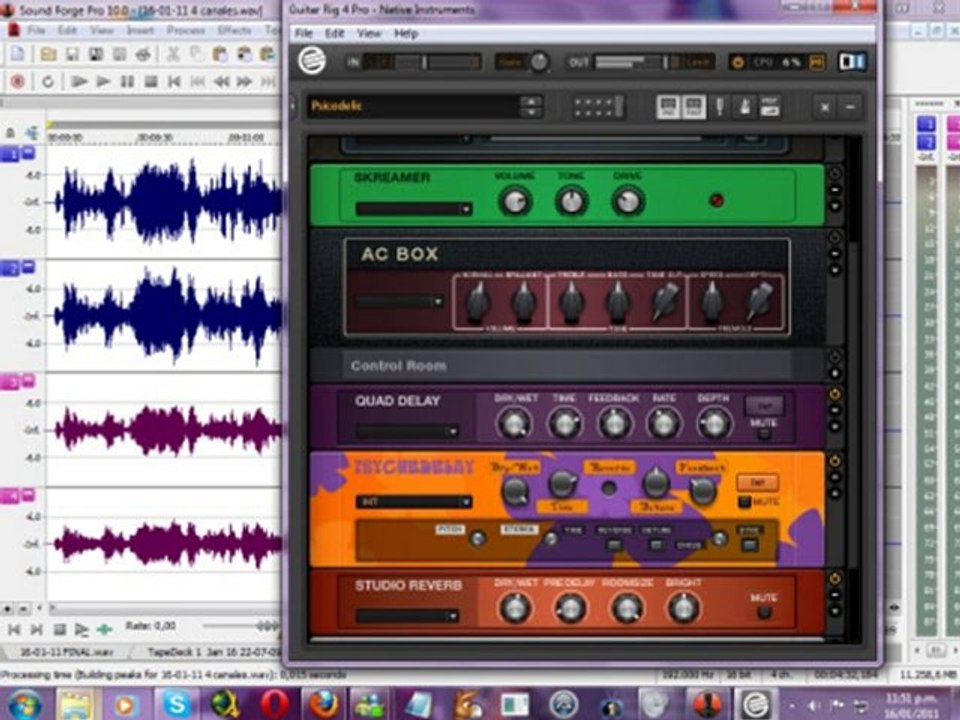Open Skype from the taskbar

point(177,704)
